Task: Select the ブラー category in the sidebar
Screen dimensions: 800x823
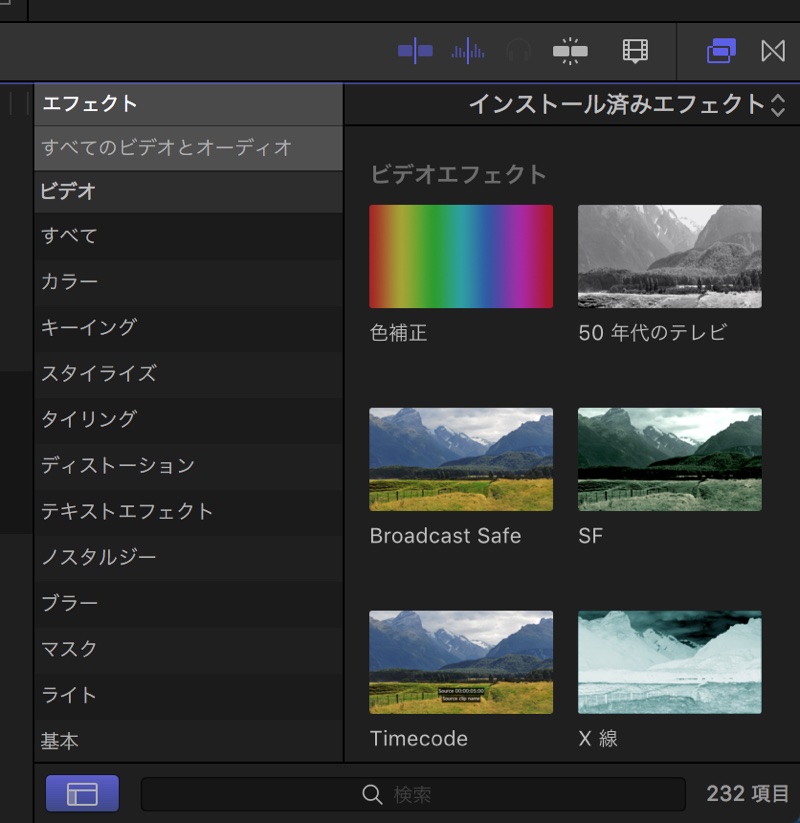Action: click(70, 603)
